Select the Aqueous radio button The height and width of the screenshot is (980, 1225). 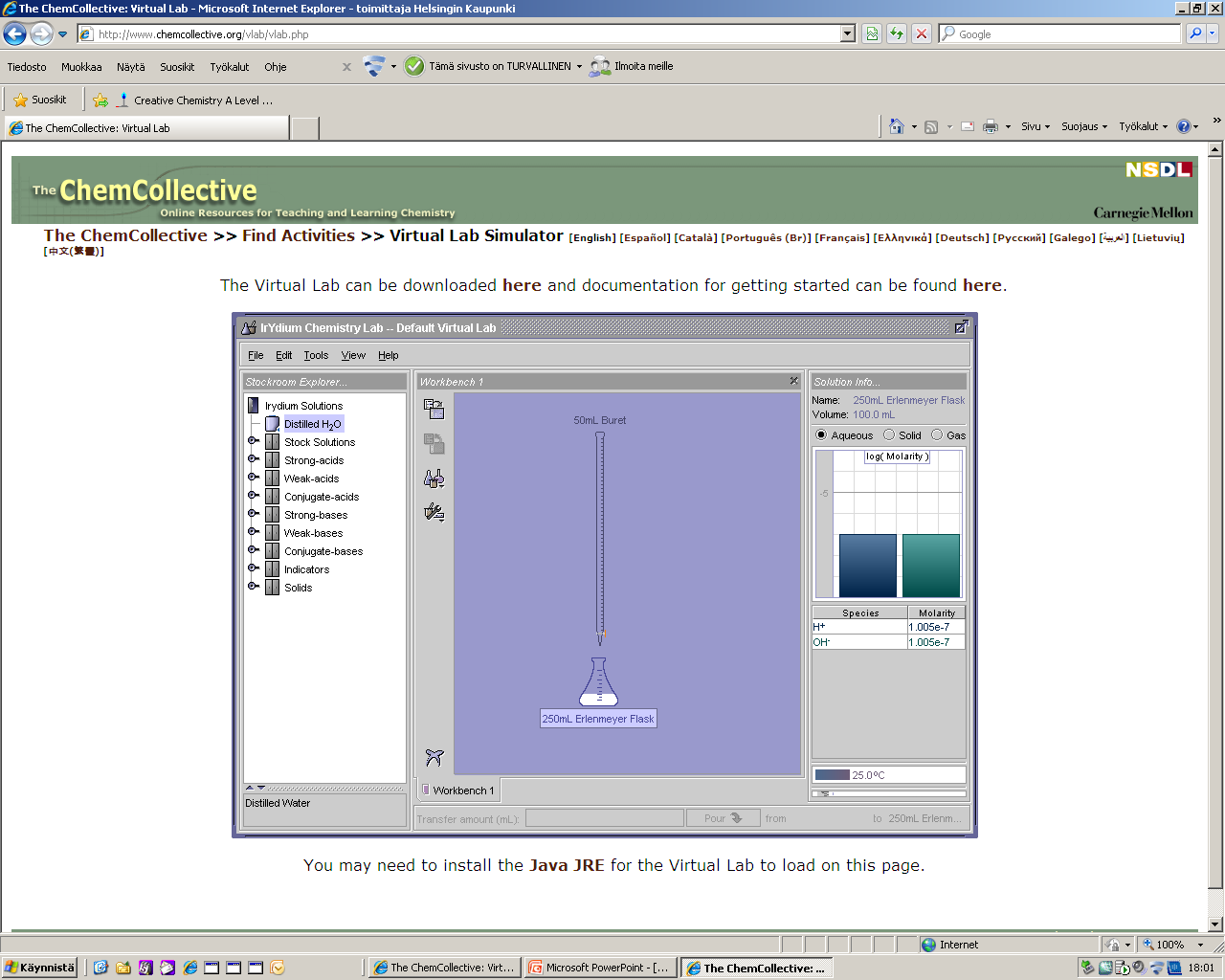point(821,434)
